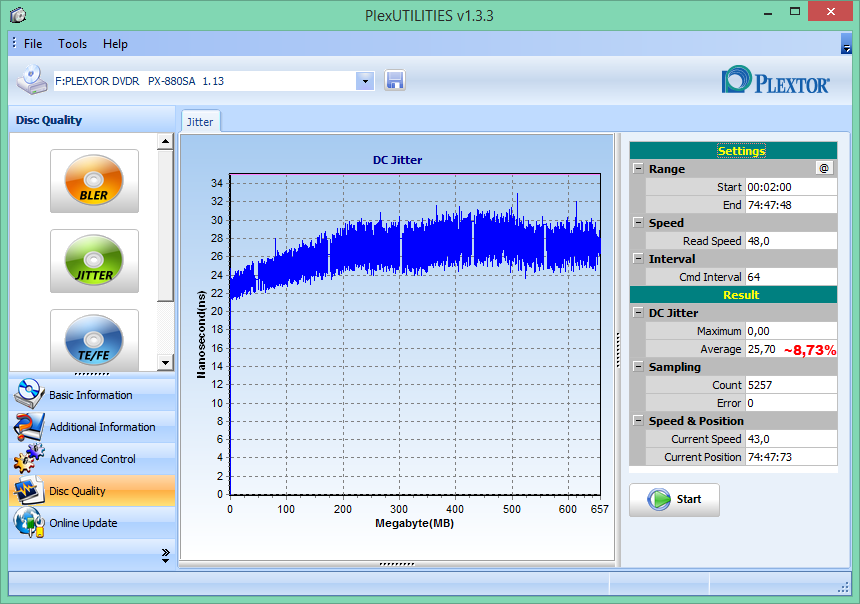Click the Current Speed value 43,0

tap(791, 439)
